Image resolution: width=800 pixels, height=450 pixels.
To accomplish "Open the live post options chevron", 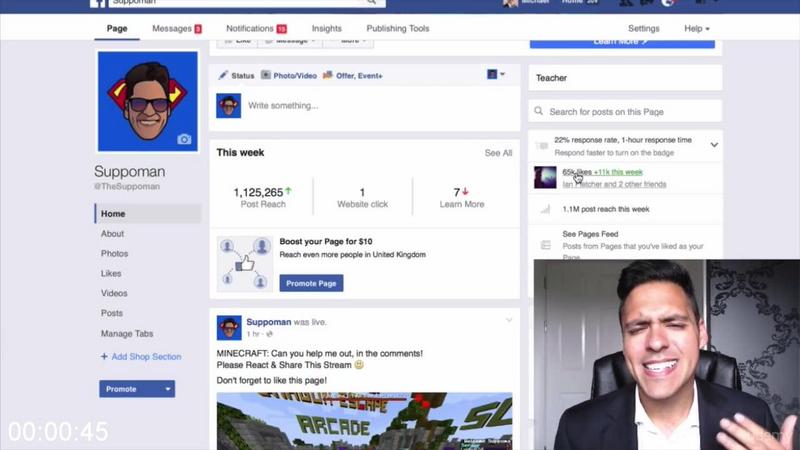I will [509, 320].
